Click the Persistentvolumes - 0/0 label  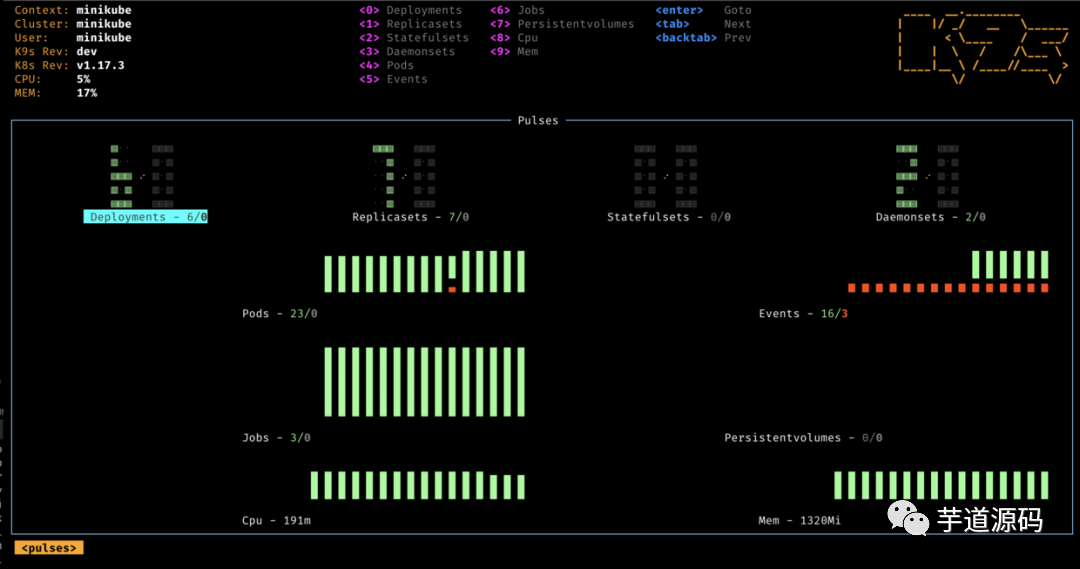click(803, 438)
